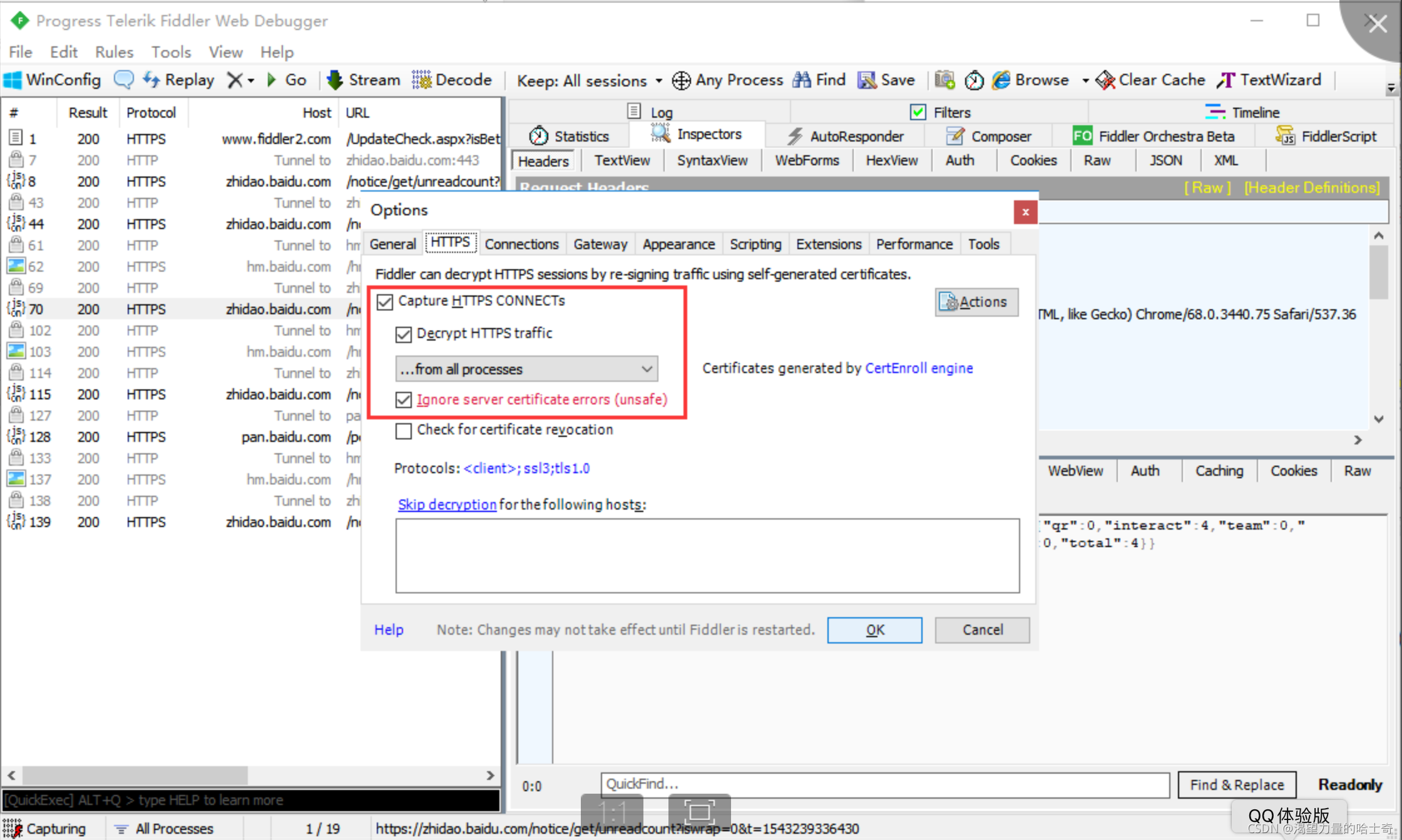Click the Any Process target icon
This screenshot has width=1402, height=840.
681,81
